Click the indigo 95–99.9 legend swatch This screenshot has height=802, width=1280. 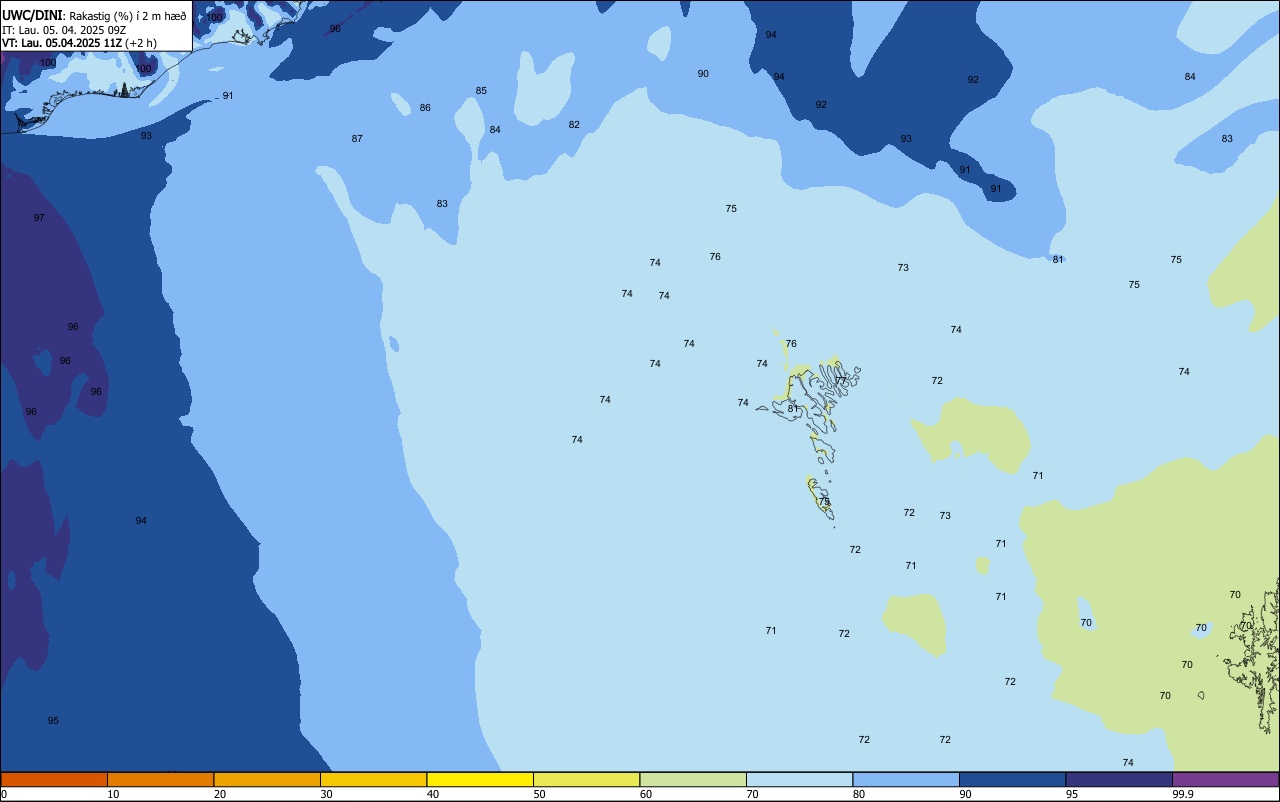1119,779
